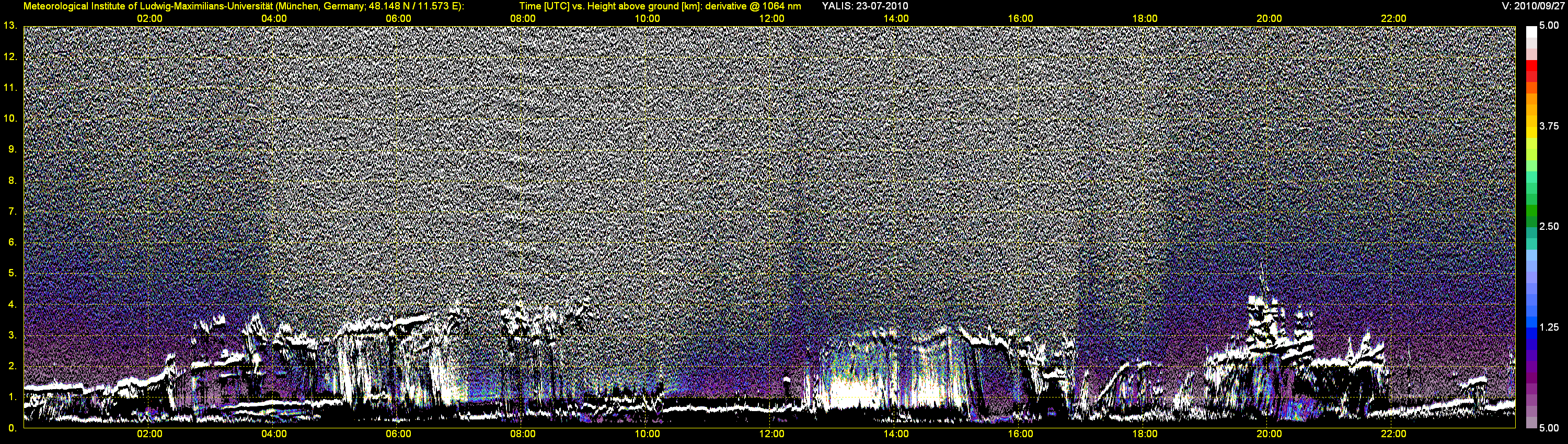Screen dimensions: 1568x444
Task: Click the 13. height axis label
Action: click(10, 26)
